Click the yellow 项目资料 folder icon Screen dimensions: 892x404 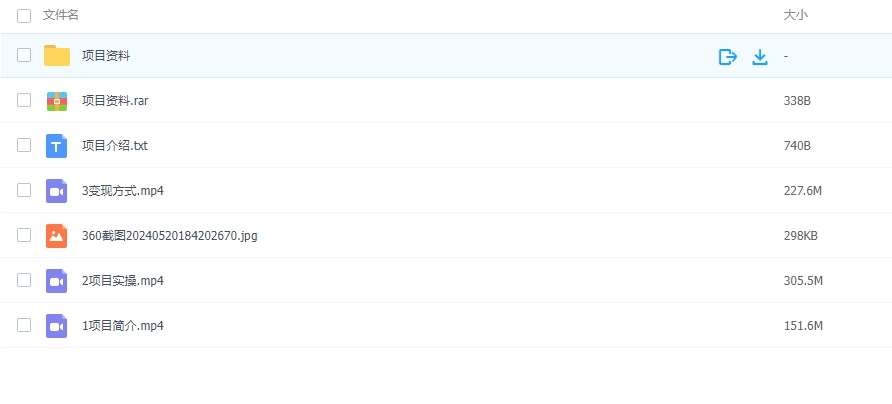click(57, 56)
